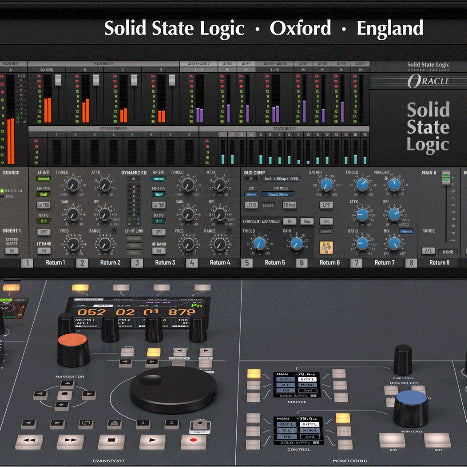
Task: Select return number 4 button
Action: point(192,263)
